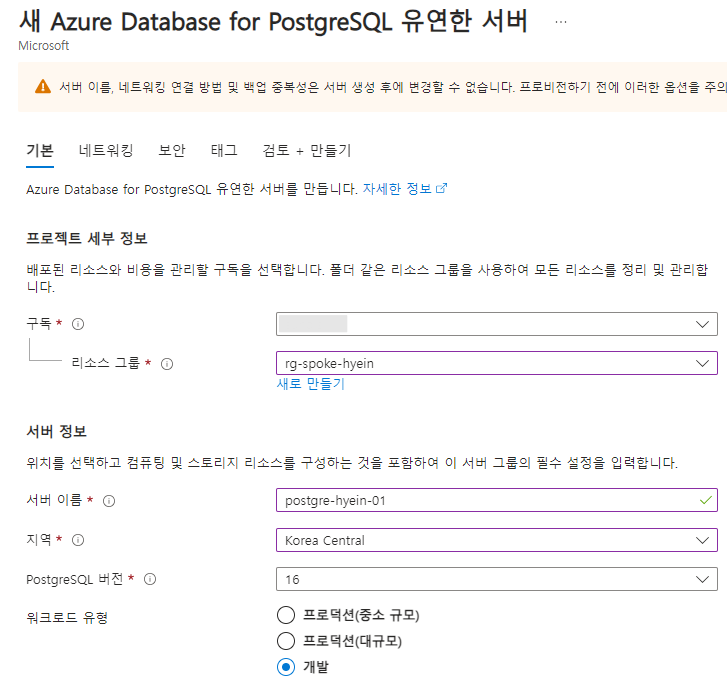Viewport: 727px width, 683px height.
Task: Click the Microsoft publisher text under title
Action: 44,45
